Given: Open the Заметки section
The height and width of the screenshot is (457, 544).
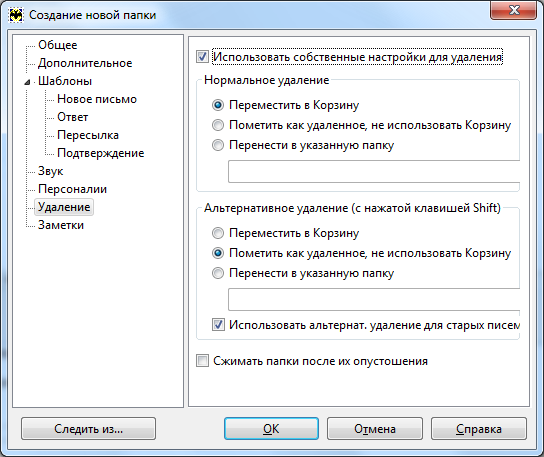Looking at the screenshot, I should (x=61, y=225).
